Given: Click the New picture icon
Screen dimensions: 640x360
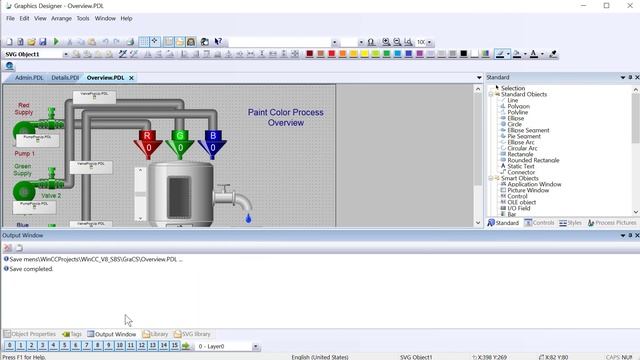Looking at the screenshot, I should point(9,42).
